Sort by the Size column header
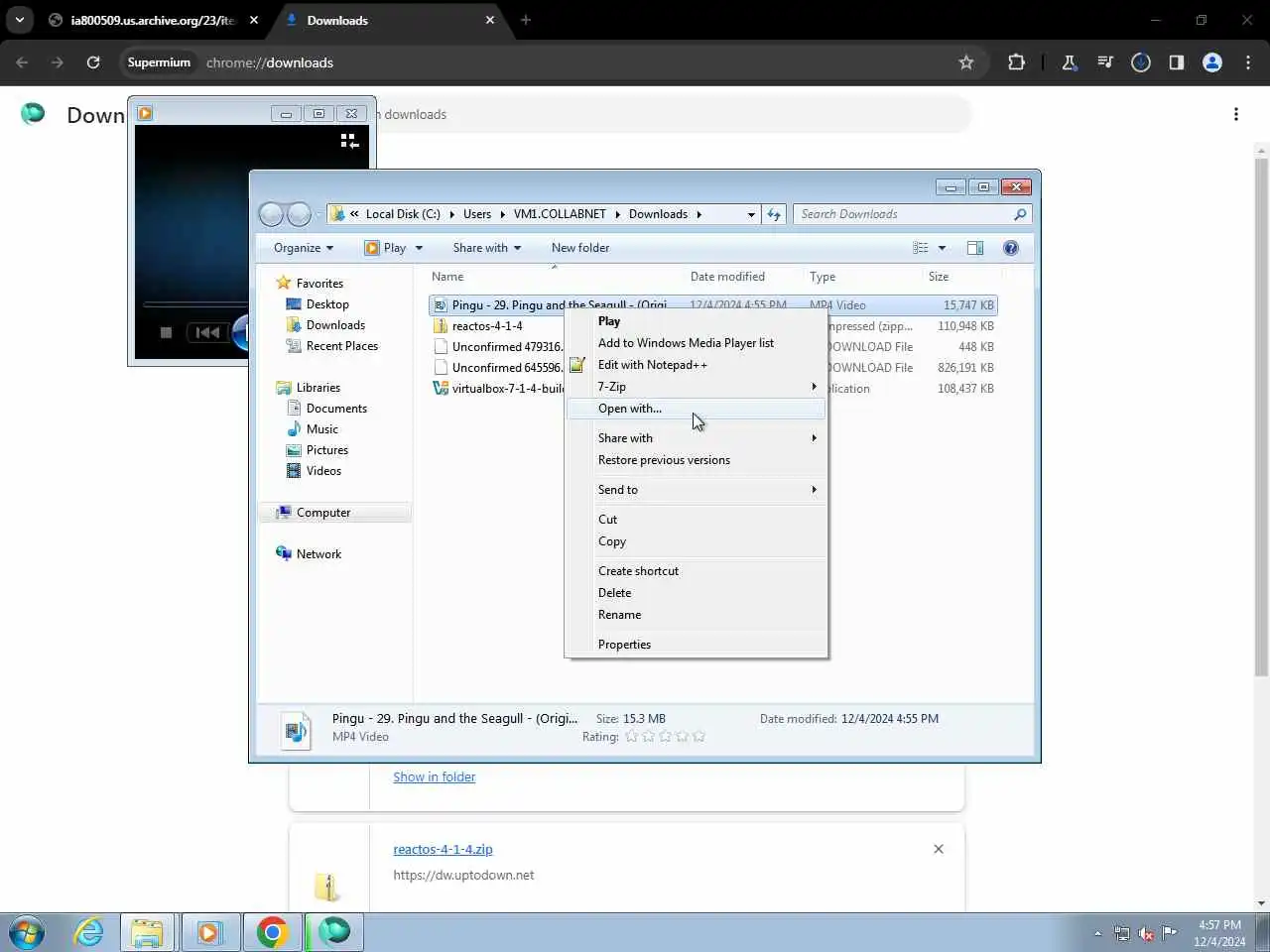The width and height of the screenshot is (1270, 952). pyautogui.click(x=939, y=277)
